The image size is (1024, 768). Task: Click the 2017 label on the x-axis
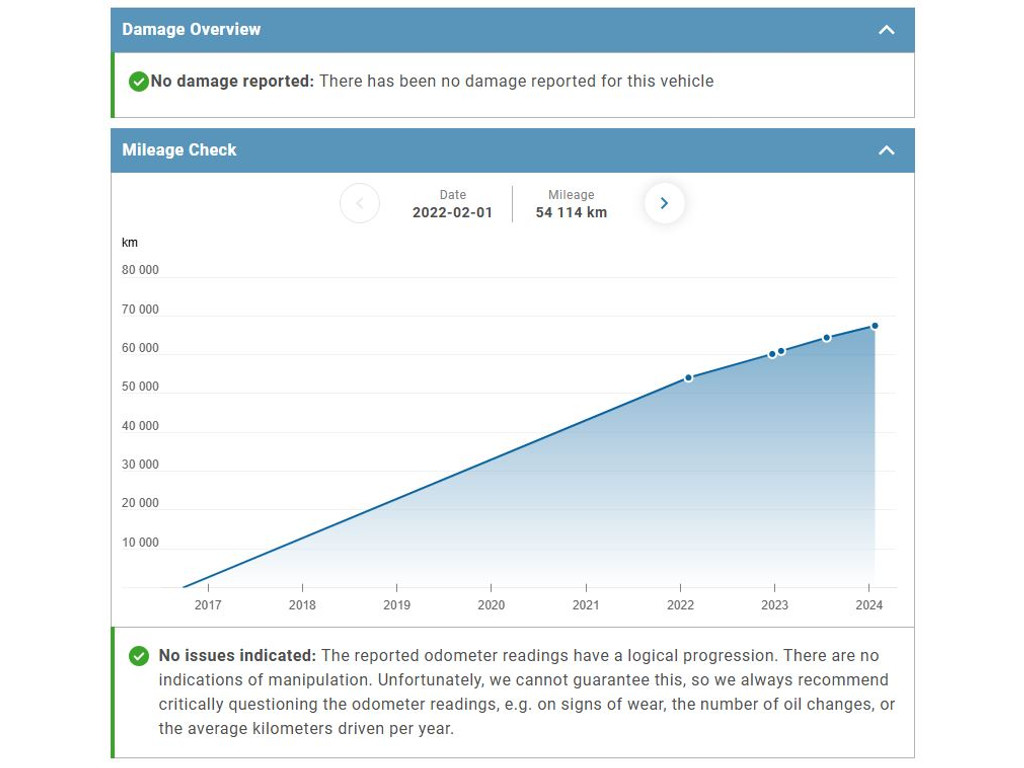tap(208, 605)
